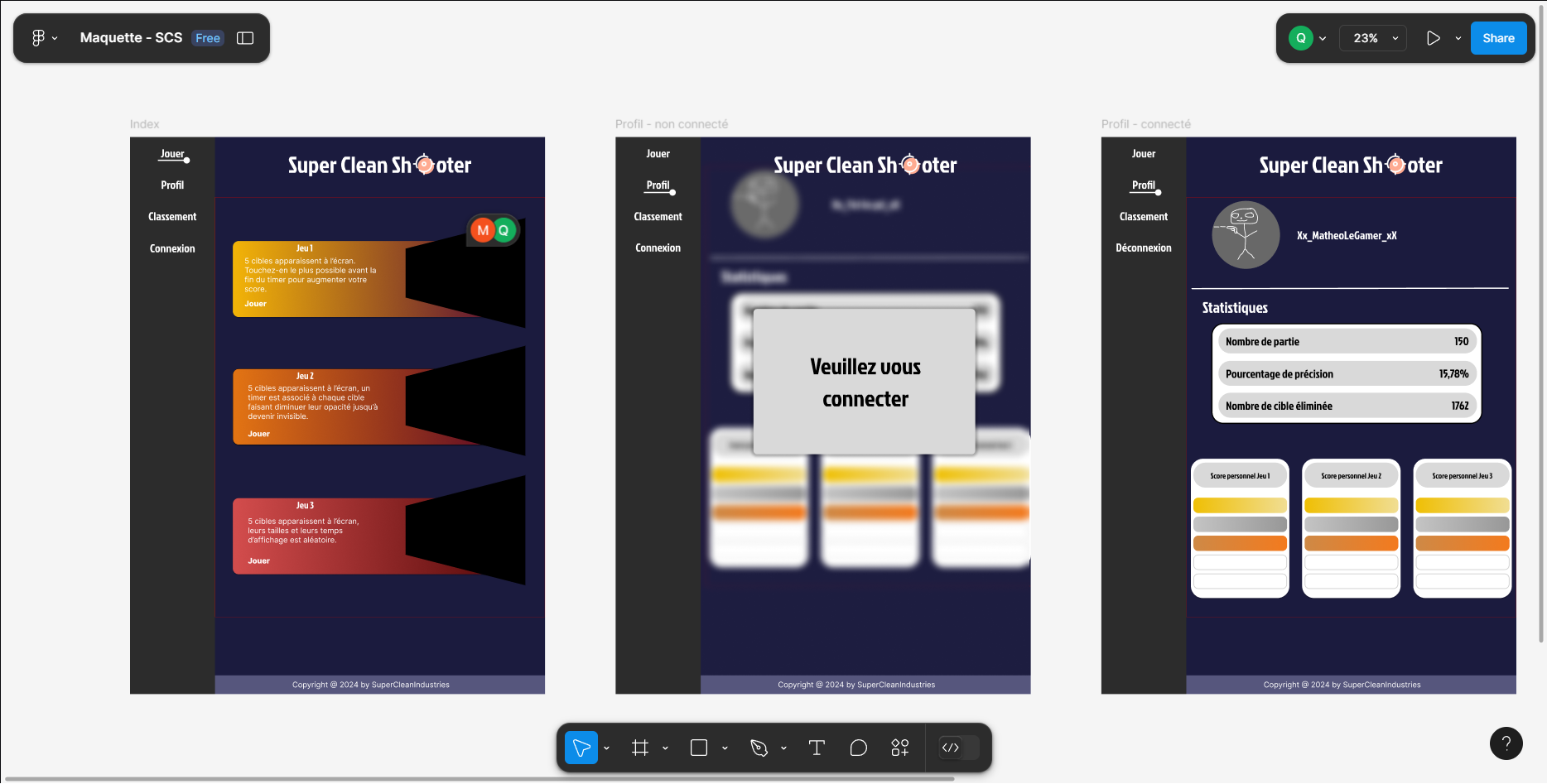
Task: Toggle the sidebar panel layout icon
Action: point(245,38)
